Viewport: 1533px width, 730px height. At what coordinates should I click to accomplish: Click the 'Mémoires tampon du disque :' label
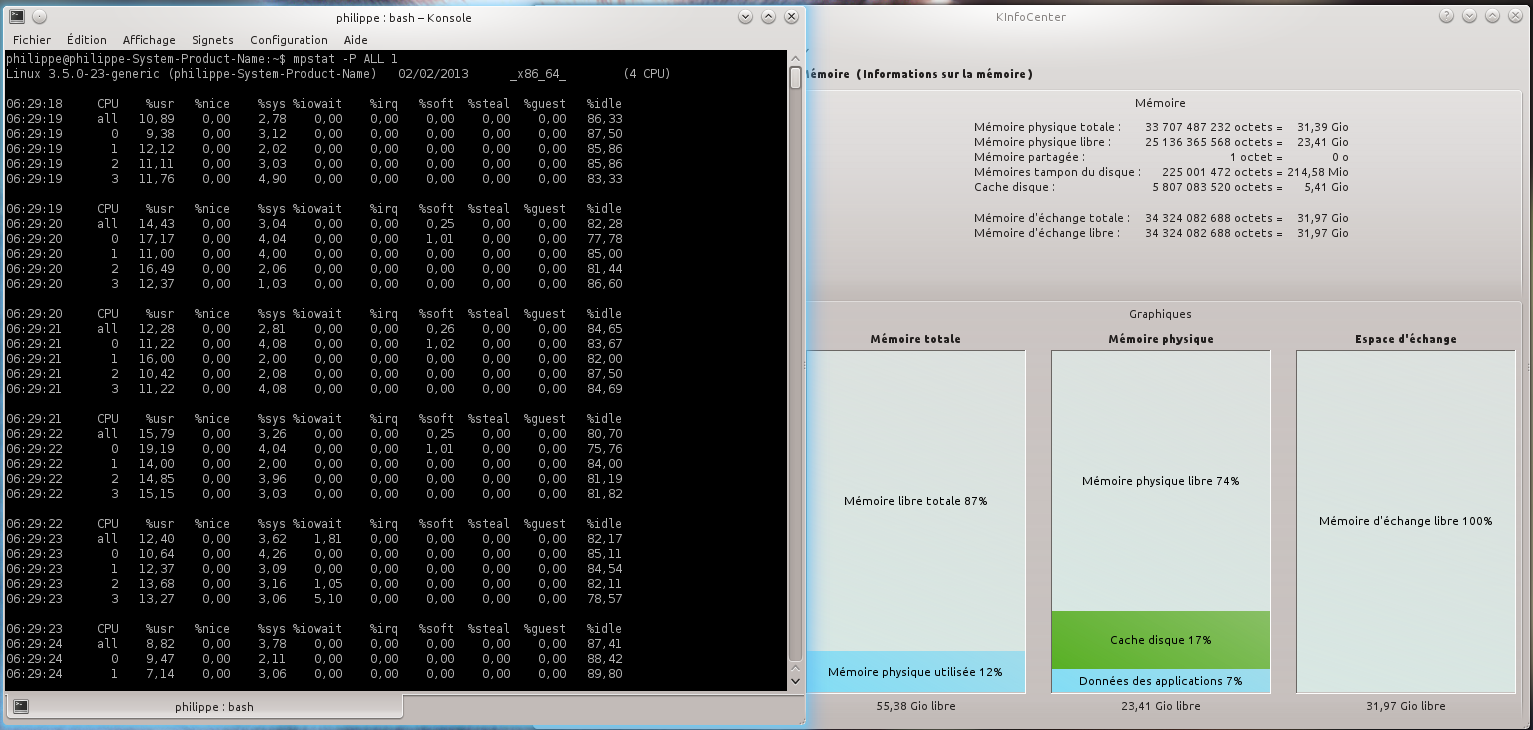pyautogui.click(x=1056, y=173)
